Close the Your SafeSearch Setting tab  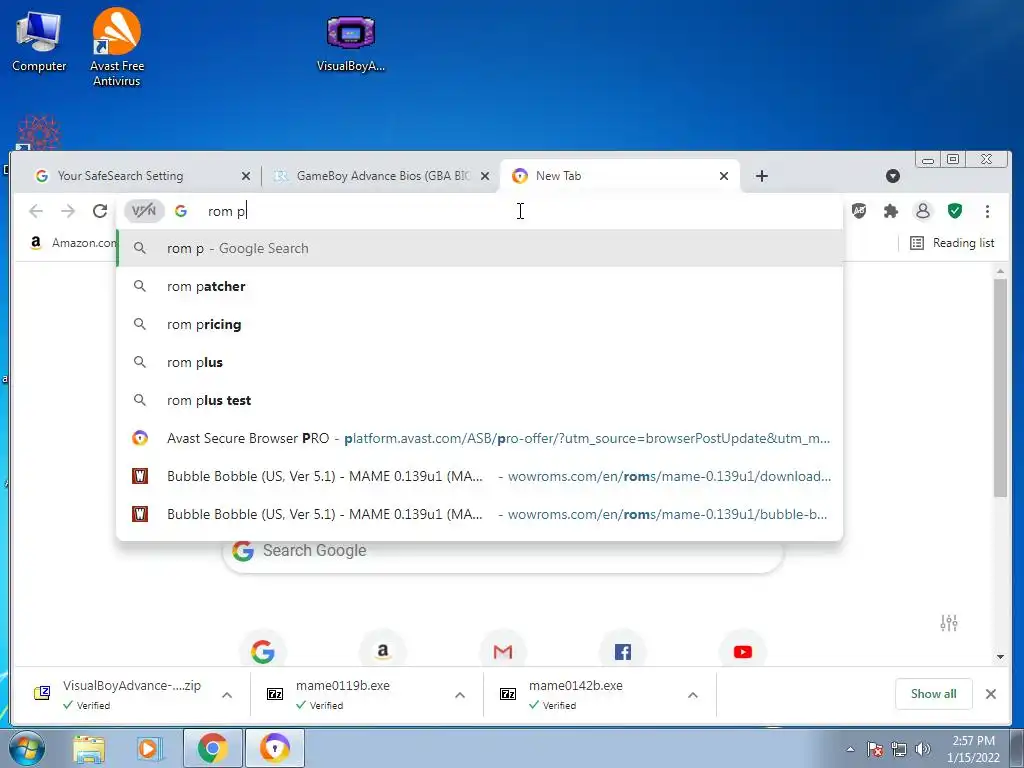246,176
